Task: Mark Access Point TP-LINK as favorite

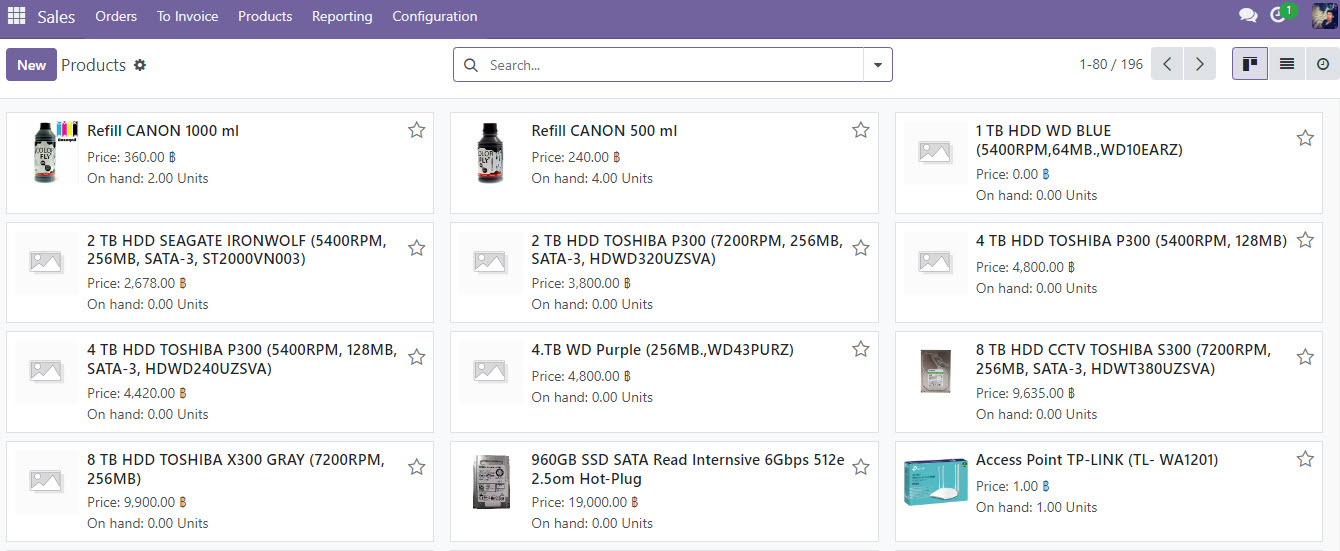Action: pyautogui.click(x=1305, y=459)
